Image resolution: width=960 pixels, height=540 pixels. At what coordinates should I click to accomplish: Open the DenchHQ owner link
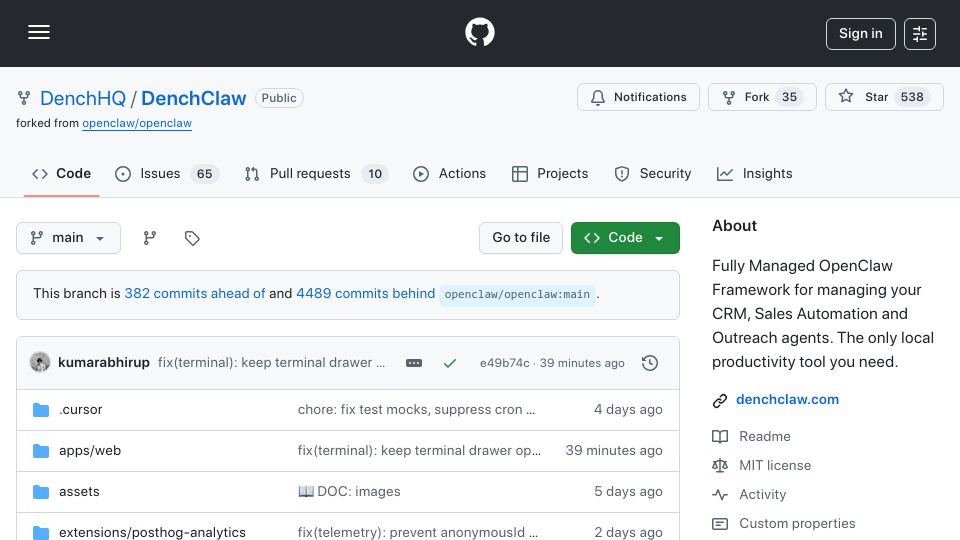coord(83,98)
